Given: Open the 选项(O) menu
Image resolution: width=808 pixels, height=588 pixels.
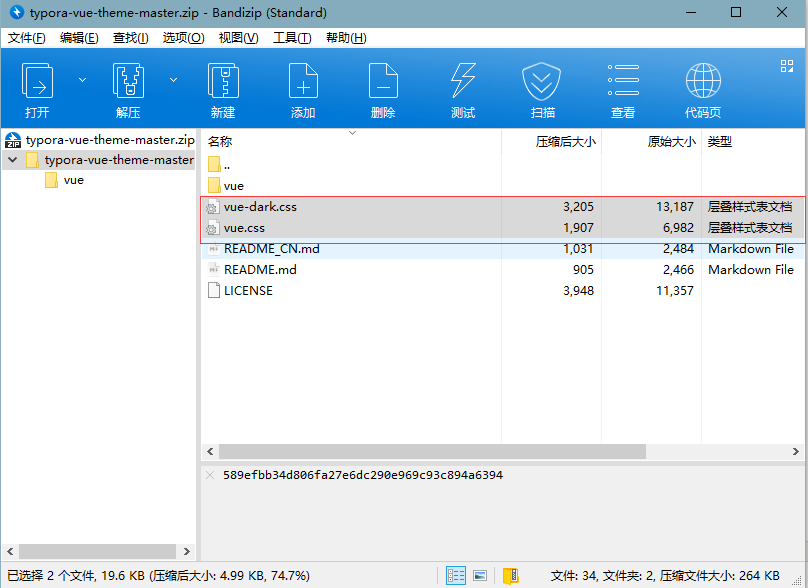Looking at the screenshot, I should click(183, 38).
